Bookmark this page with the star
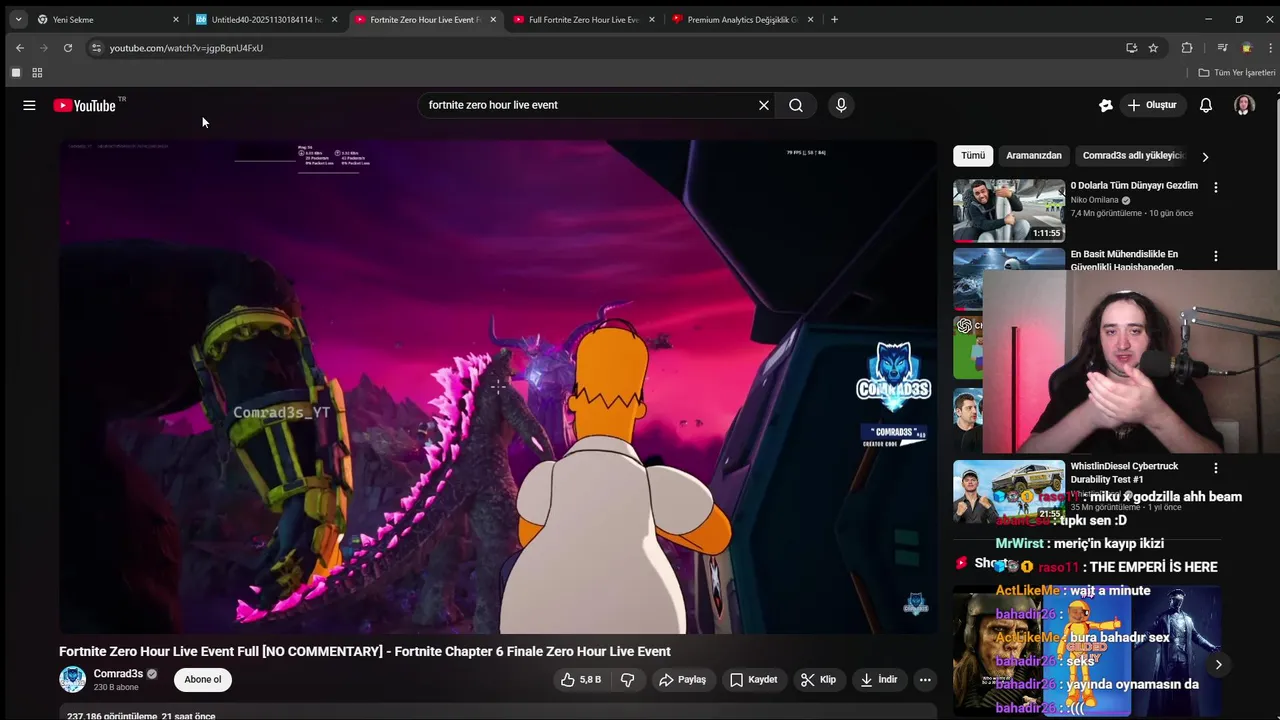The image size is (1280, 720). (1153, 48)
